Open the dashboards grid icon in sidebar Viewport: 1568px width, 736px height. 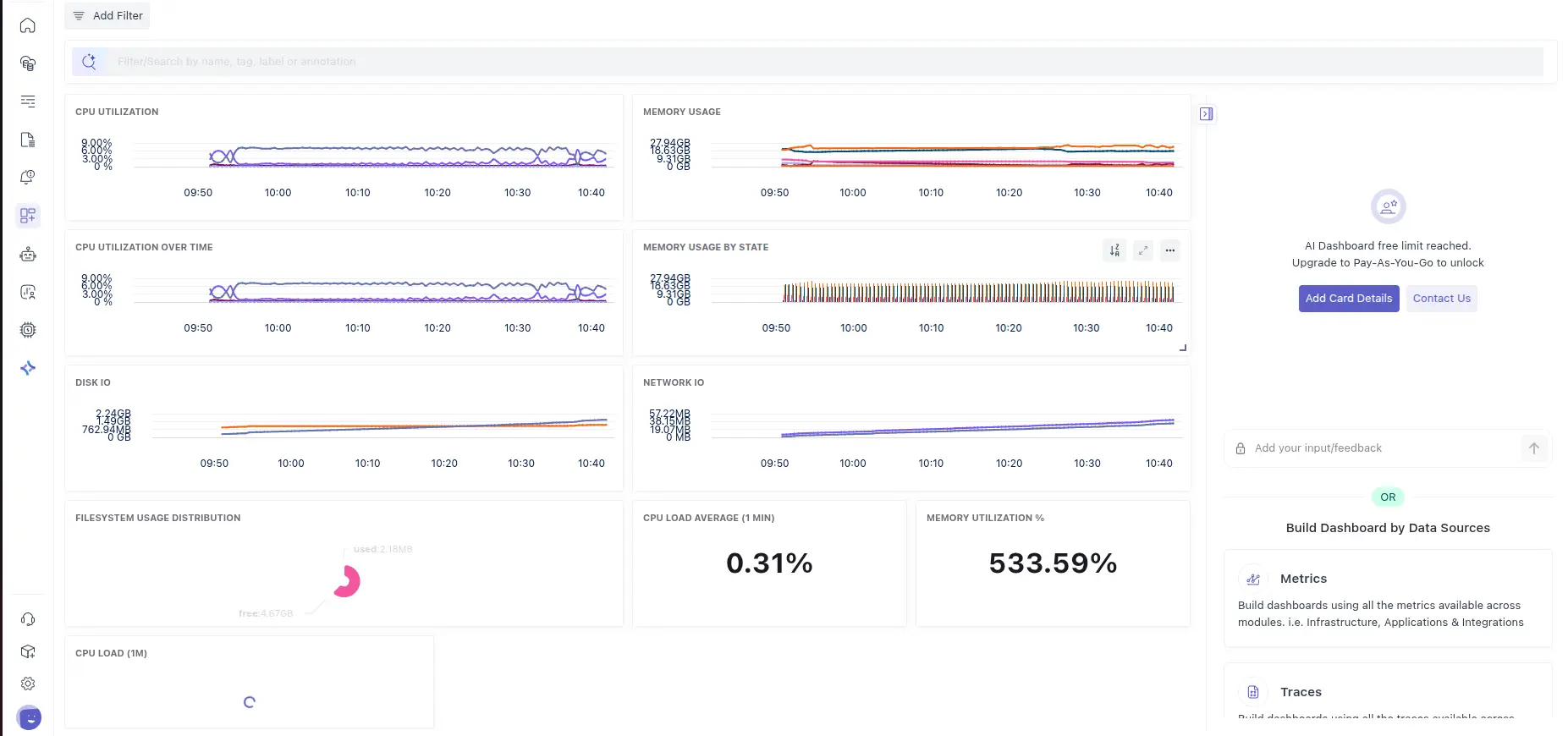click(28, 216)
